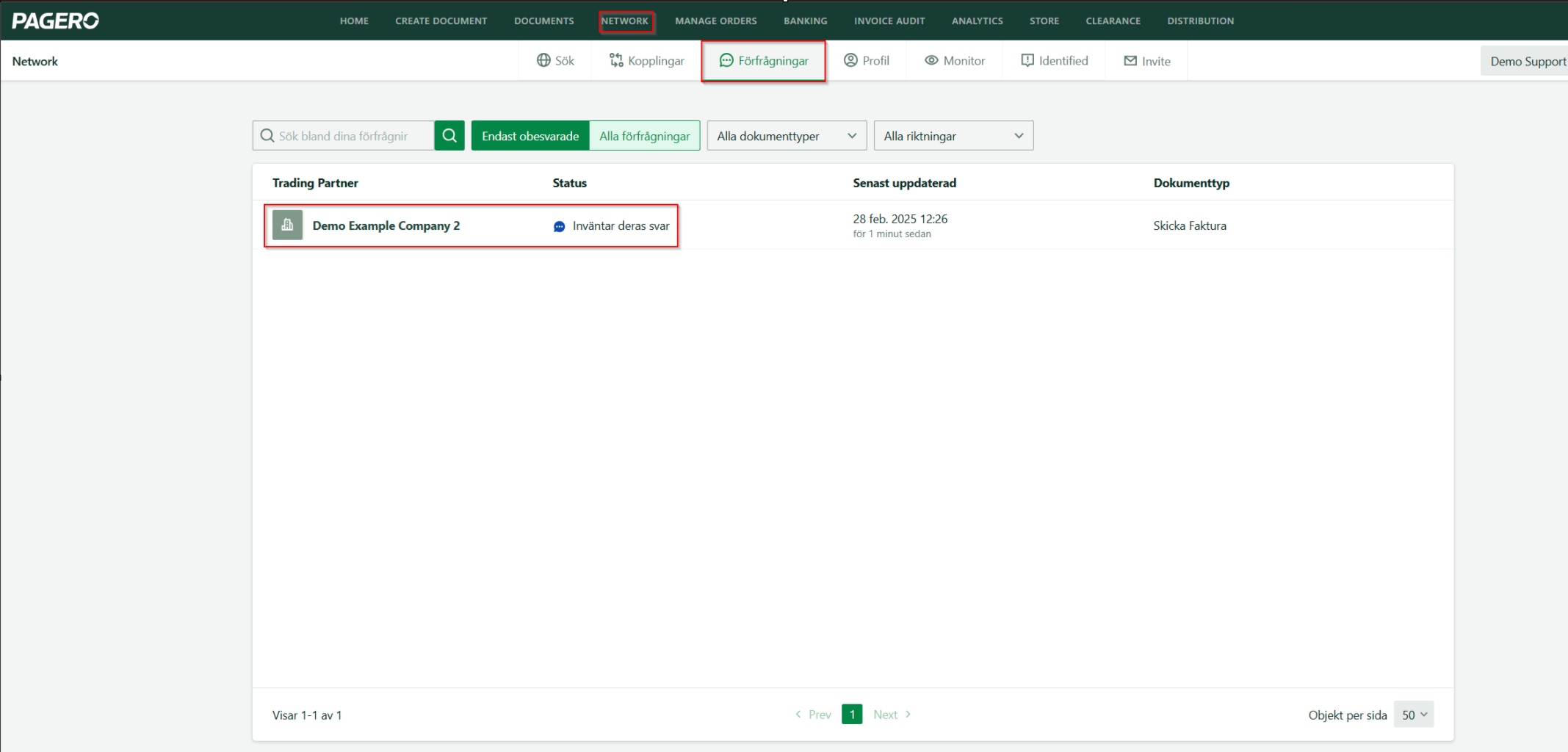1568x752 pixels.
Task: Open the Alla riktningar dropdown
Action: click(x=953, y=136)
